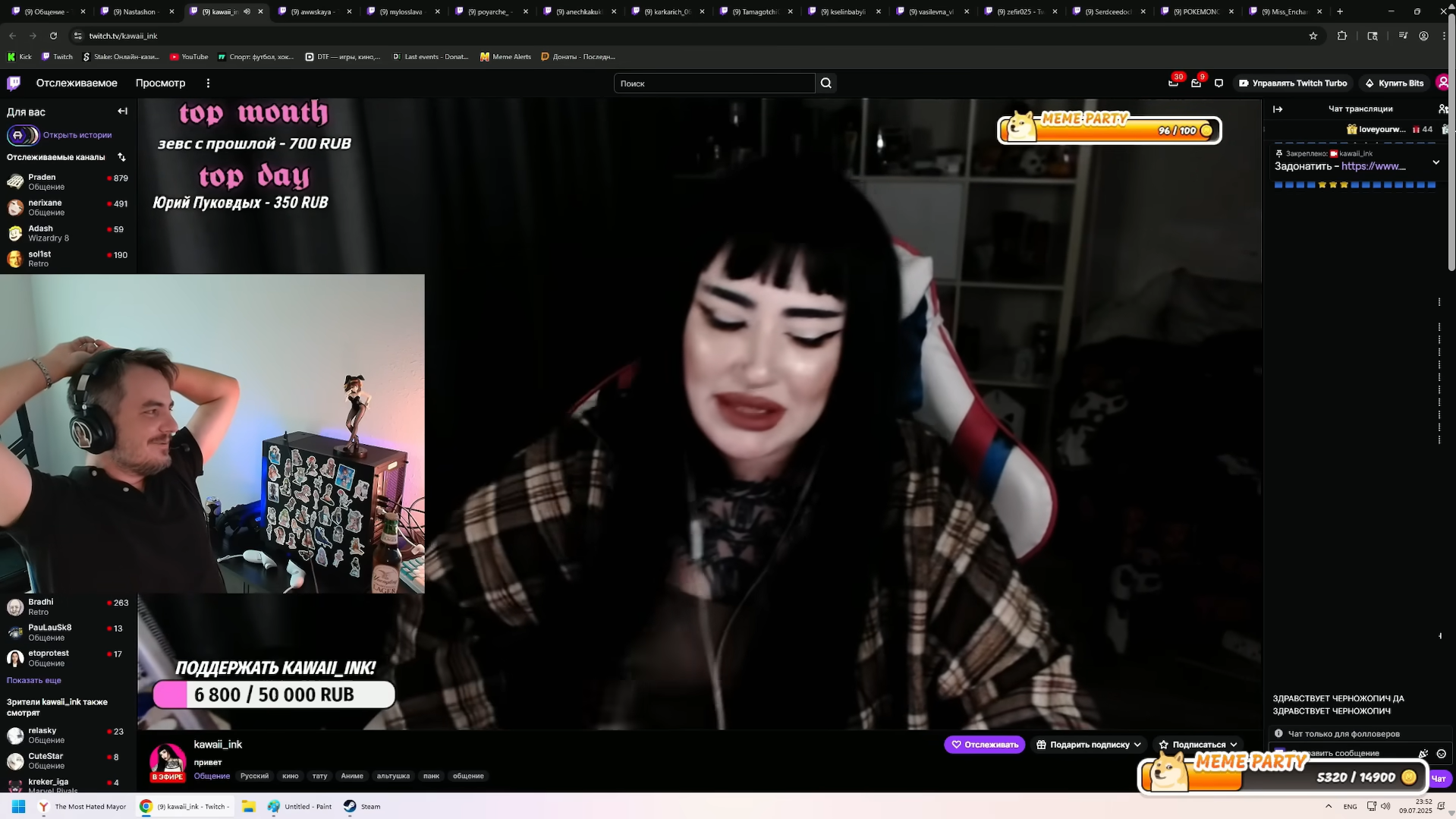The width and height of the screenshot is (1456, 819).
Task: Click the chat celebration party icon
Action: [x=1423, y=754]
